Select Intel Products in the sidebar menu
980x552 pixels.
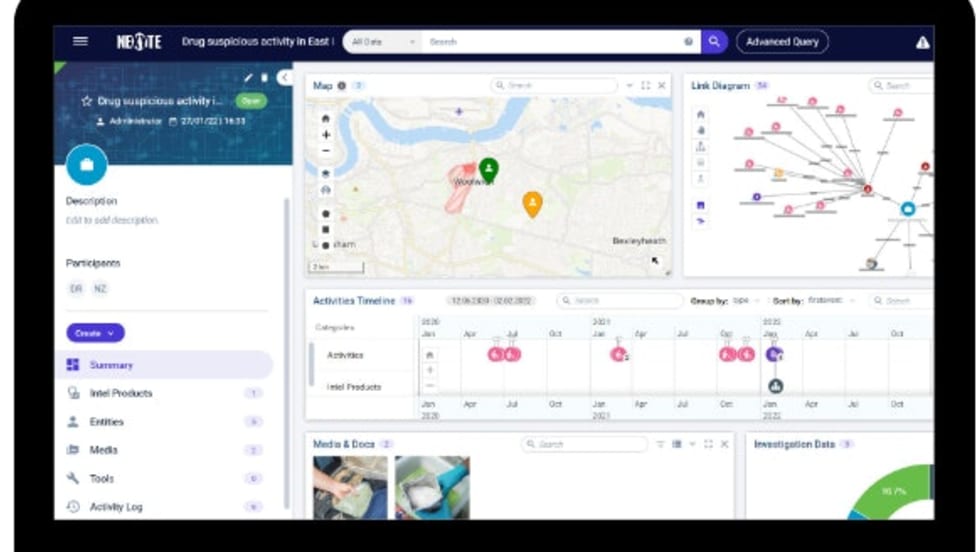point(121,393)
